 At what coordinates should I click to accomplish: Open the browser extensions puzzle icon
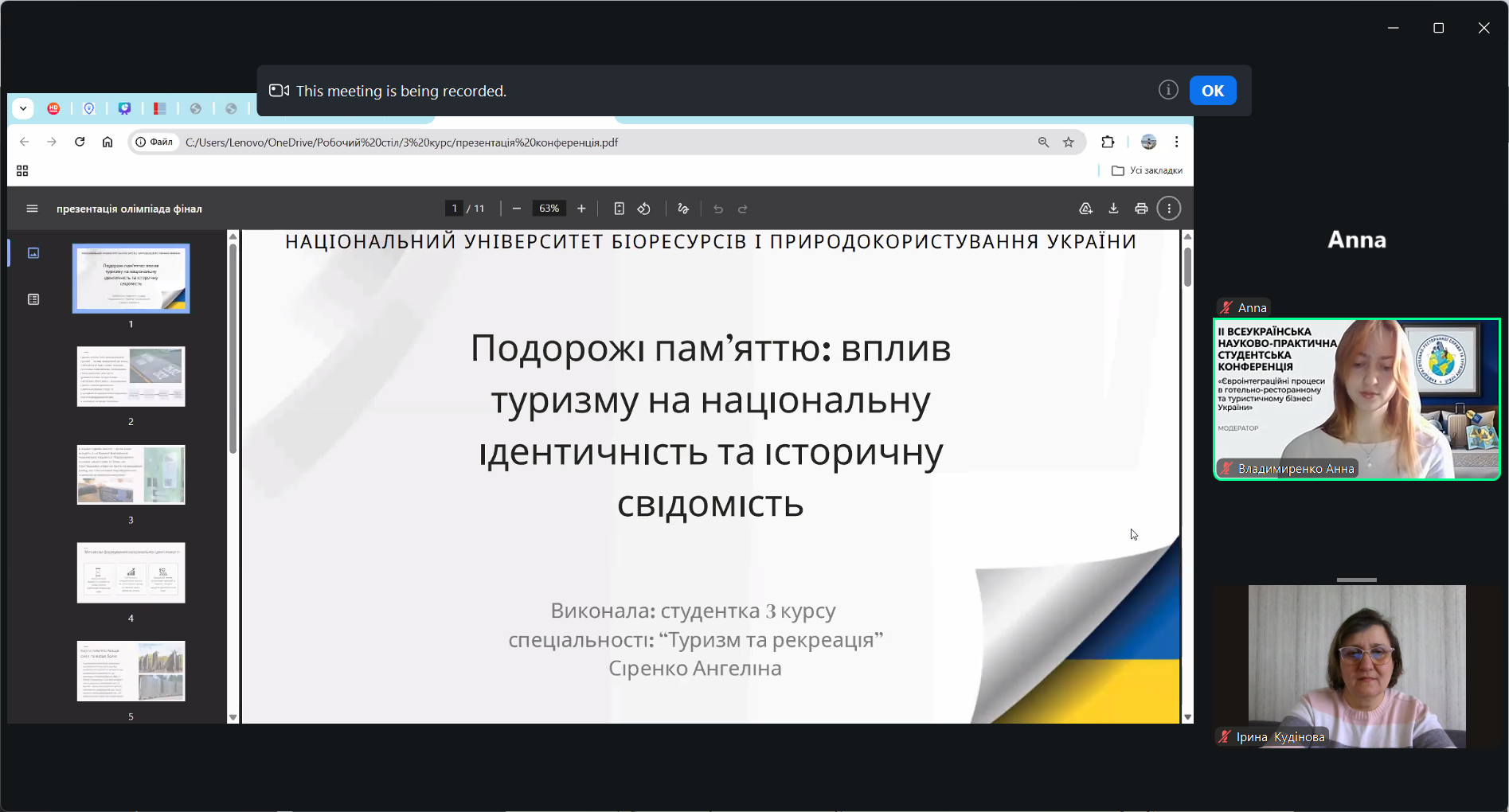[1108, 142]
